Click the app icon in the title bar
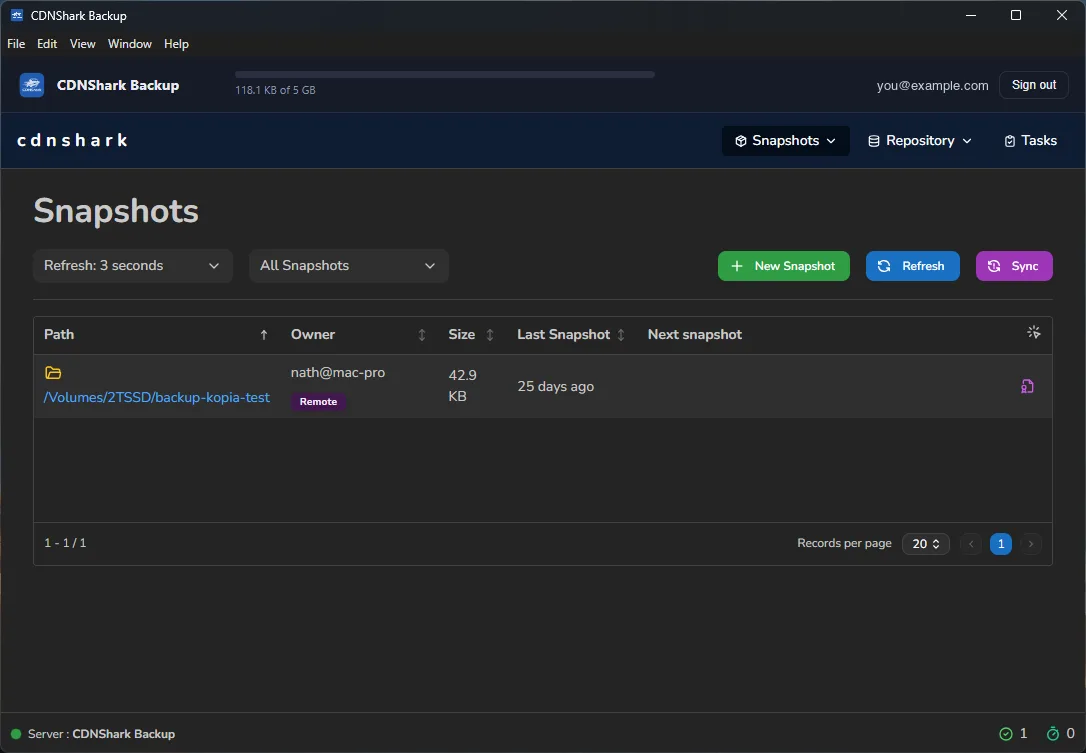The height and width of the screenshot is (753, 1086). tap(17, 15)
